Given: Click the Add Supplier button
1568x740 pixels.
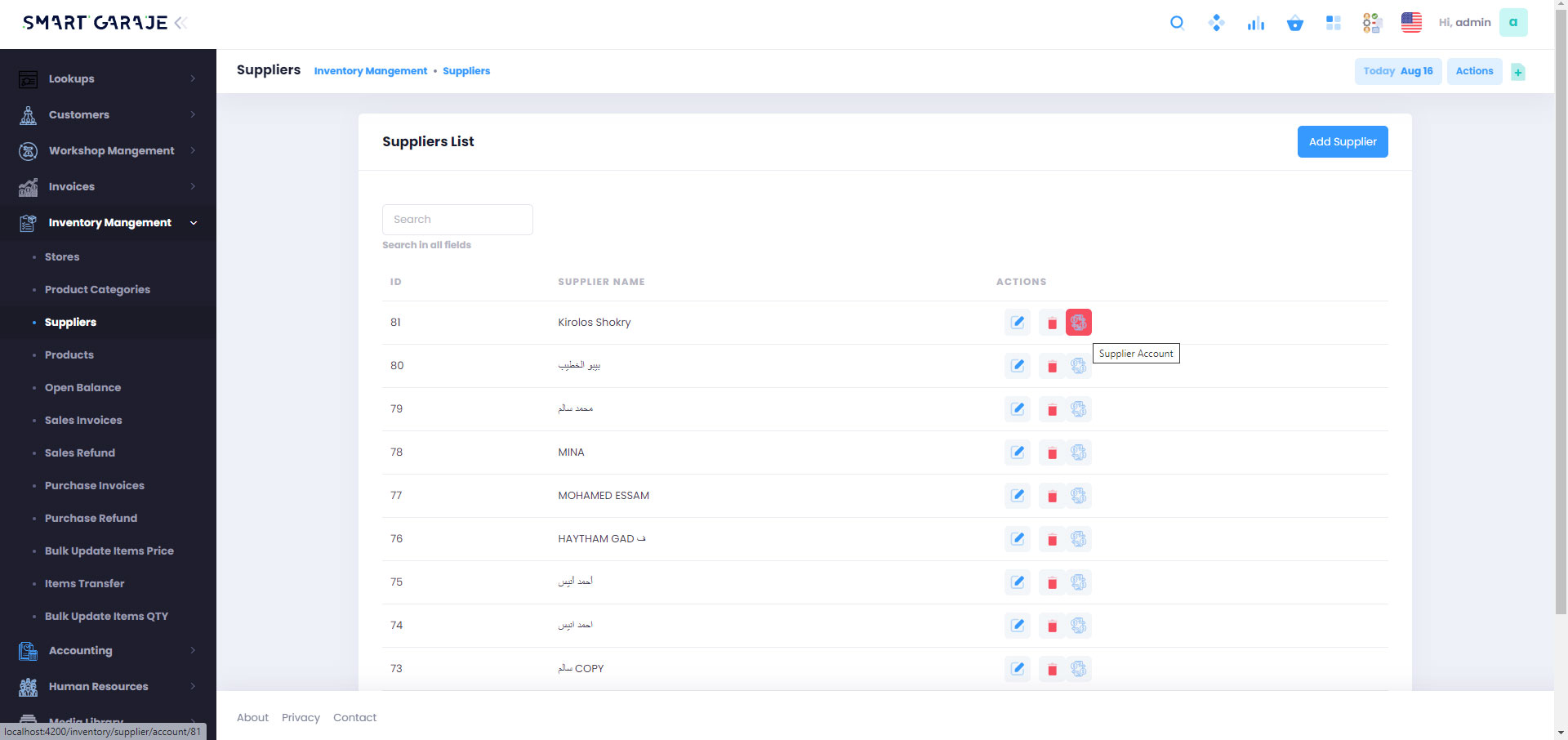Looking at the screenshot, I should pos(1343,142).
